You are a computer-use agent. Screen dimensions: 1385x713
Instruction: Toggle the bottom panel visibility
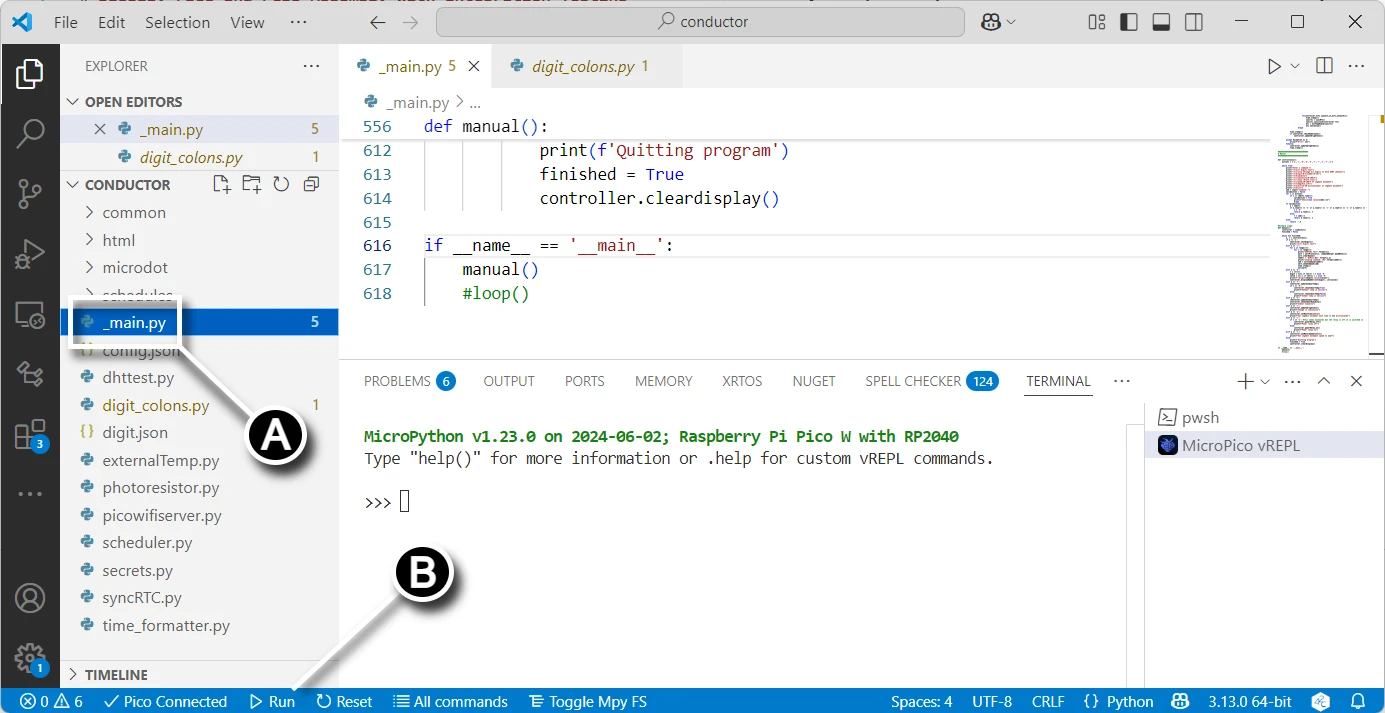pos(1161,22)
